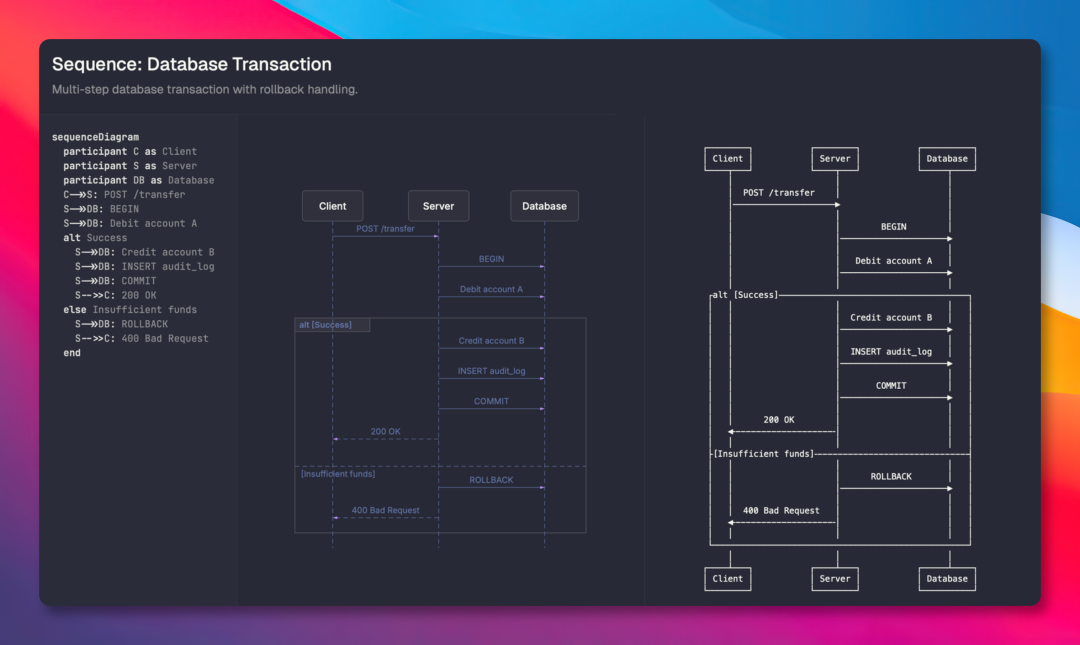Select the Client box in the rendered diagram
Screen dimensions: 1080x645
tap(332, 206)
